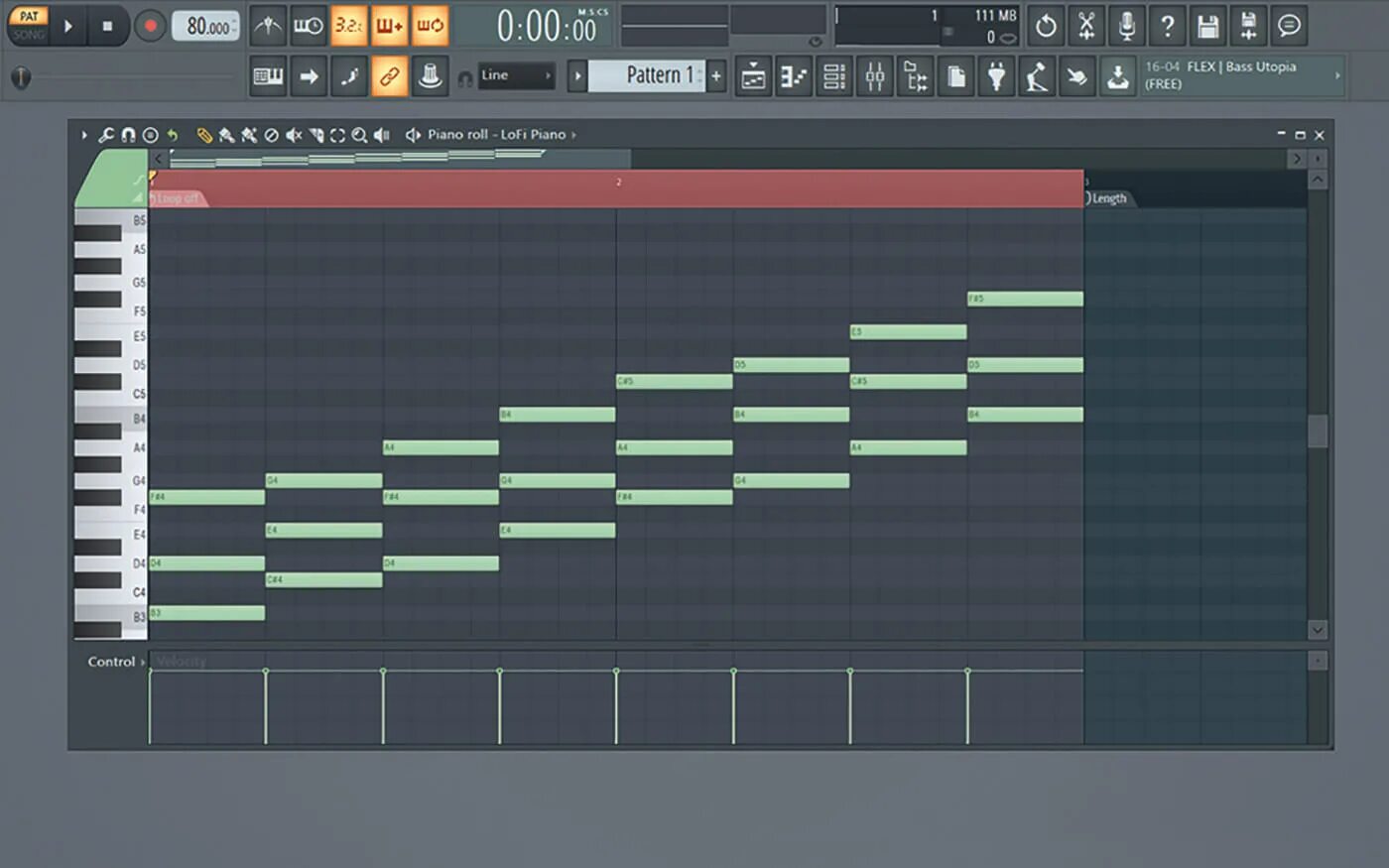Open the Mixer window
This screenshot has width=1389, height=868.
click(875, 76)
